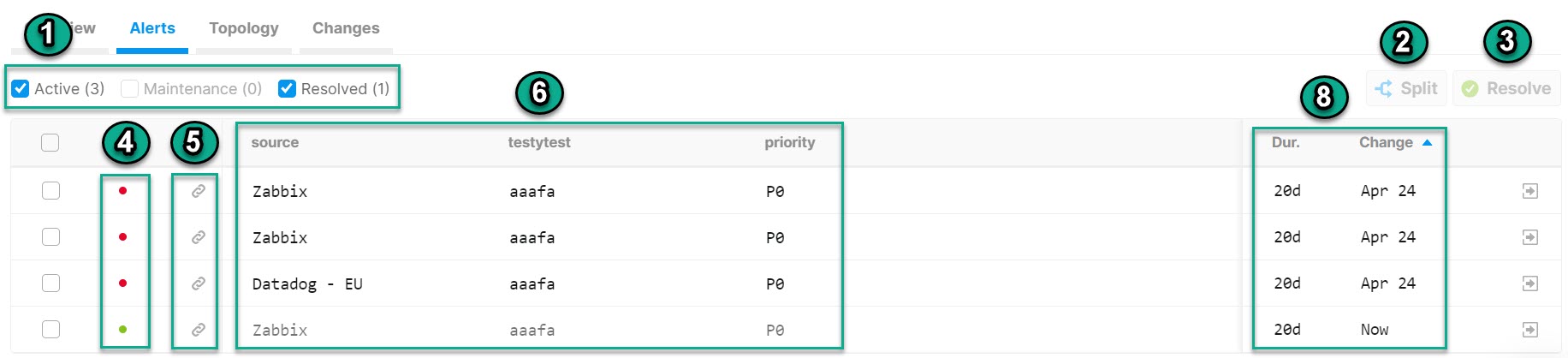
Task: Toggle sort arrow on Change column
Action: (x=1427, y=143)
